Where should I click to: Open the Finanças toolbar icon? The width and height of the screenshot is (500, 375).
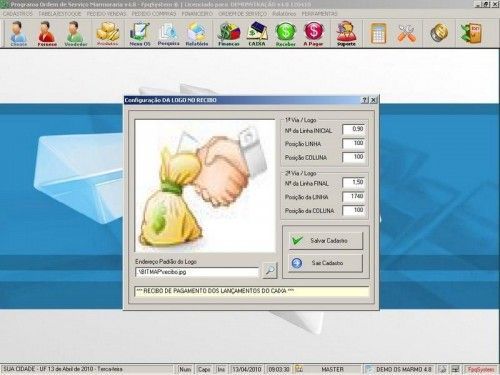click(229, 33)
